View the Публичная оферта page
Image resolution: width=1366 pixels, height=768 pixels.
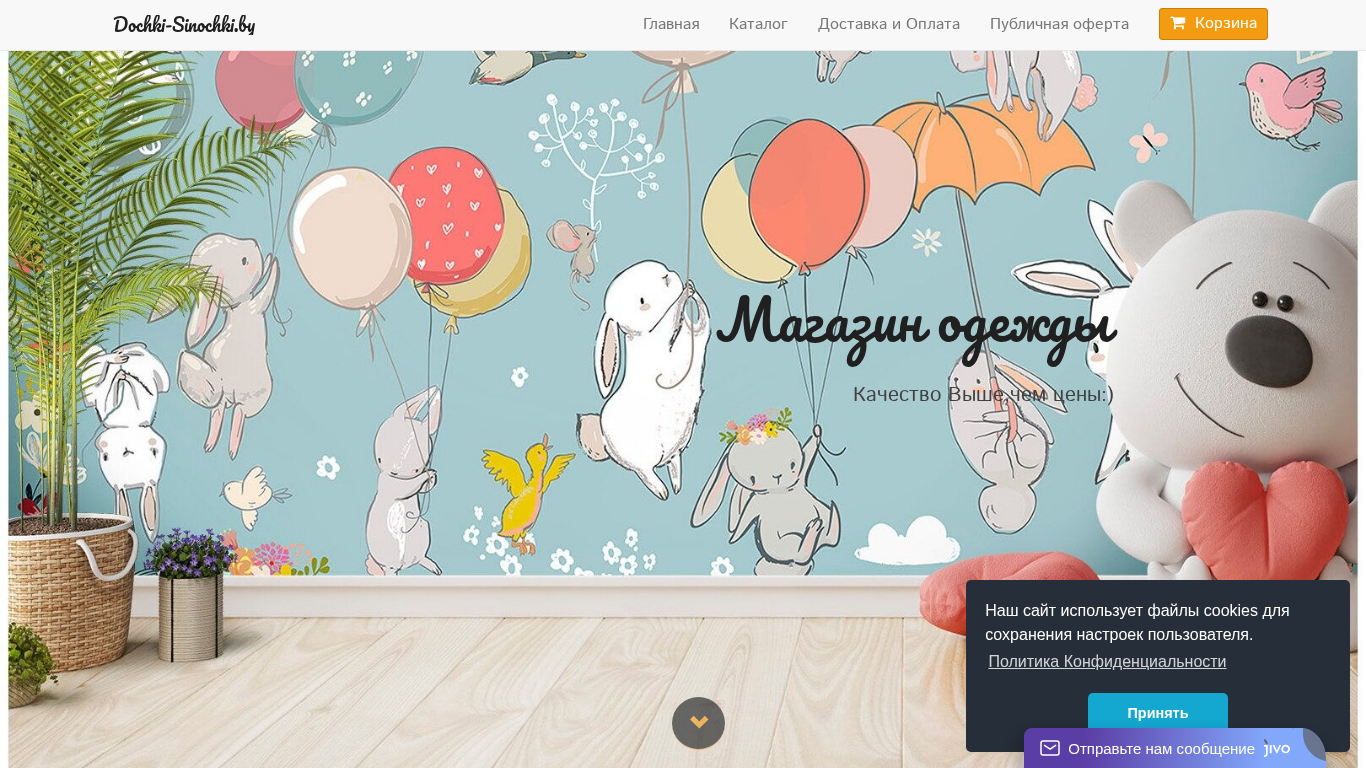tap(1059, 24)
